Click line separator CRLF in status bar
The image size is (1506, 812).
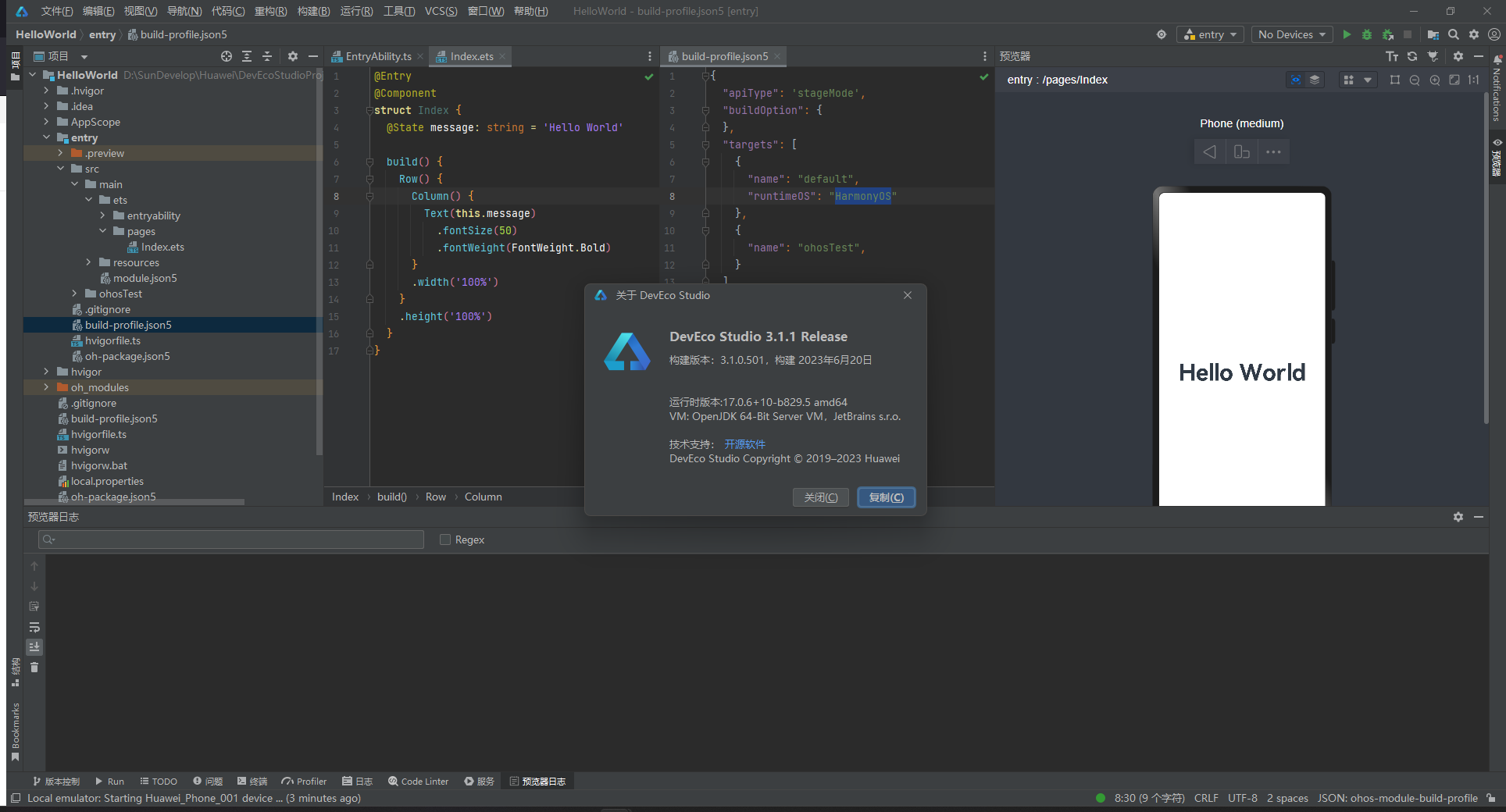[x=1206, y=798]
